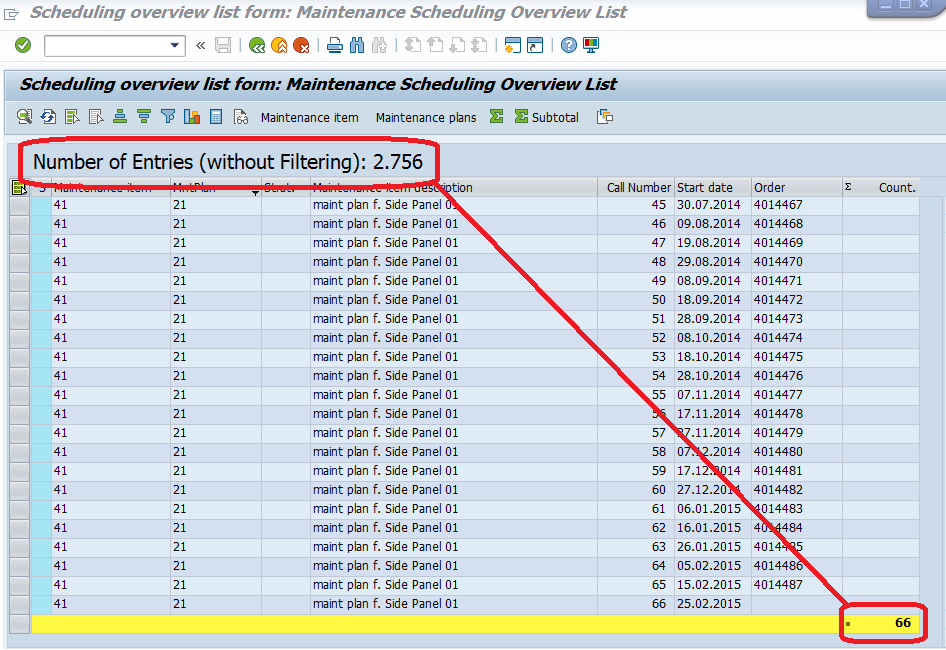Screen dimensions: 946x650
Task: Click the Select All rows icon
Action: [72, 117]
